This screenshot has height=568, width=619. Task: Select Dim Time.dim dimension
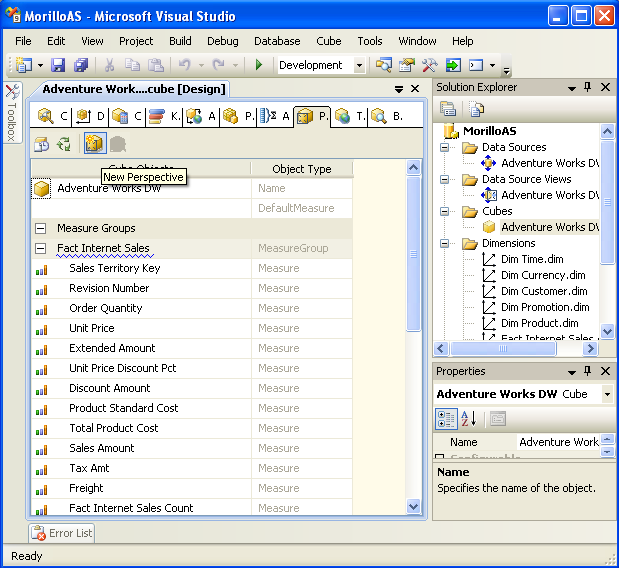coord(532,259)
